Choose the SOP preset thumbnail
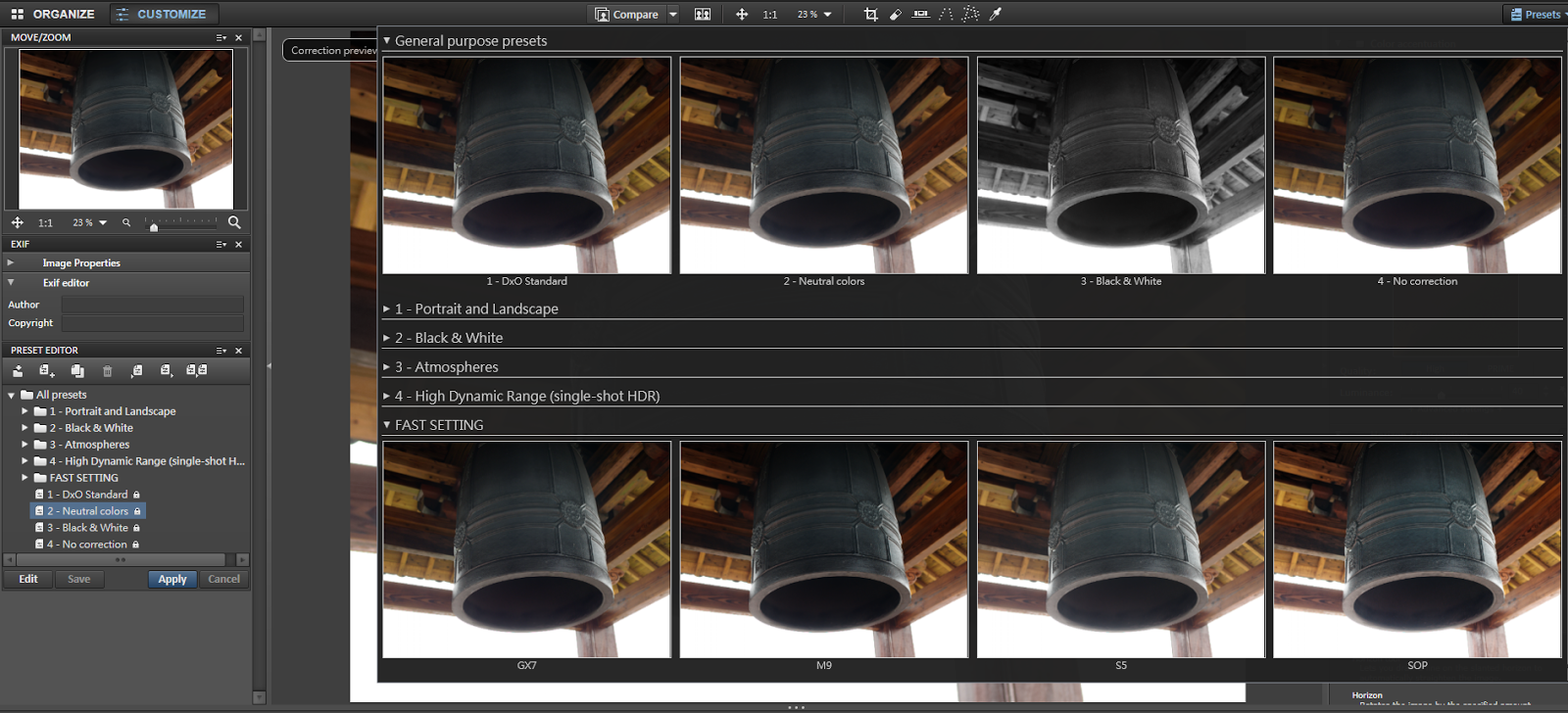This screenshot has width=1568, height=713. [x=1417, y=549]
